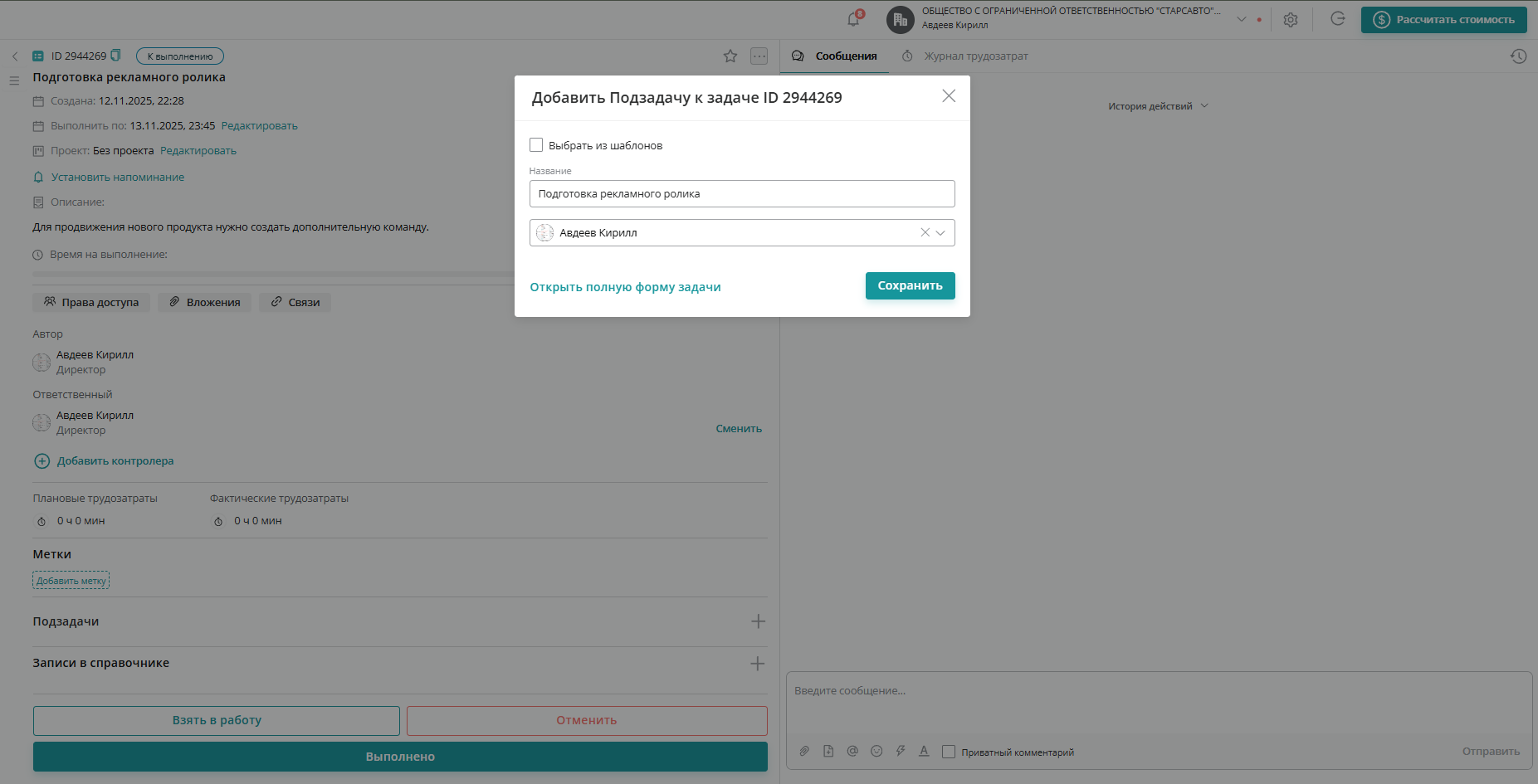Mark task as favorite with star

pos(730,56)
